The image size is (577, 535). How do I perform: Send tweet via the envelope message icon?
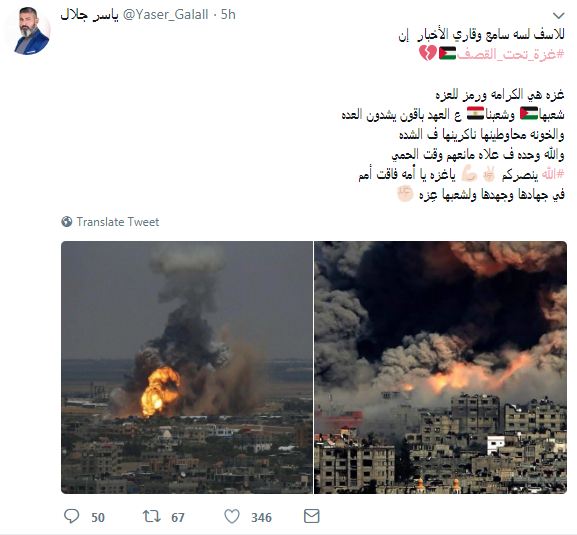tap(312, 516)
